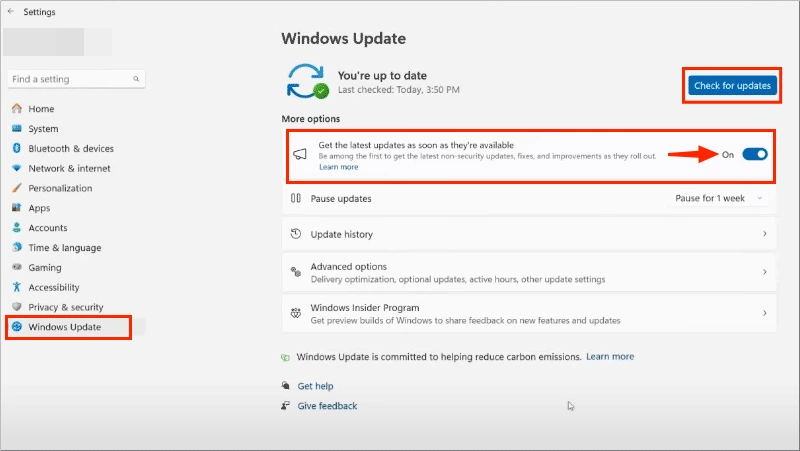Click the Time & language globe icon
Image resolution: width=800 pixels, height=451 pixels.
17,247
